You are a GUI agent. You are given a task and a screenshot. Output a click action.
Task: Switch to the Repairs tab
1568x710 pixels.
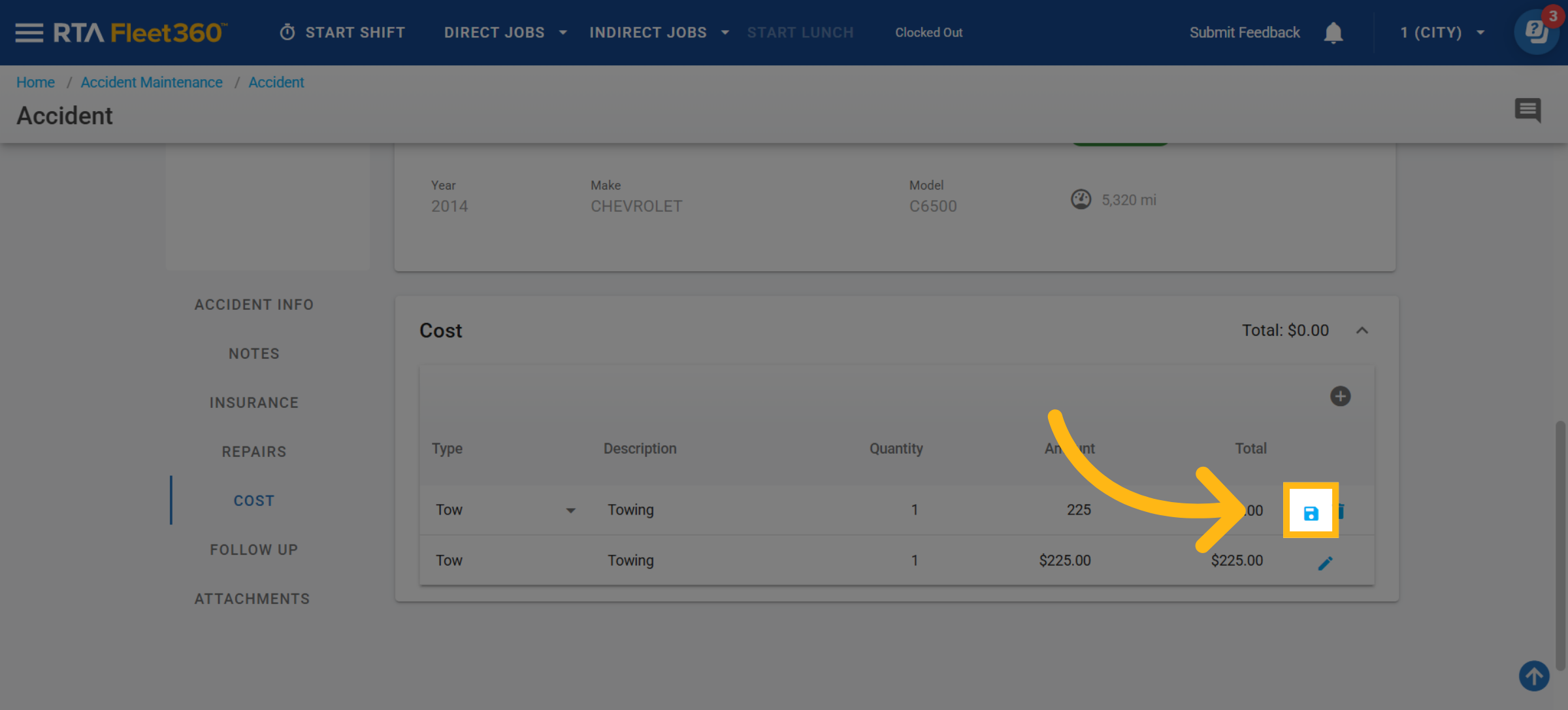coord(253,452)
